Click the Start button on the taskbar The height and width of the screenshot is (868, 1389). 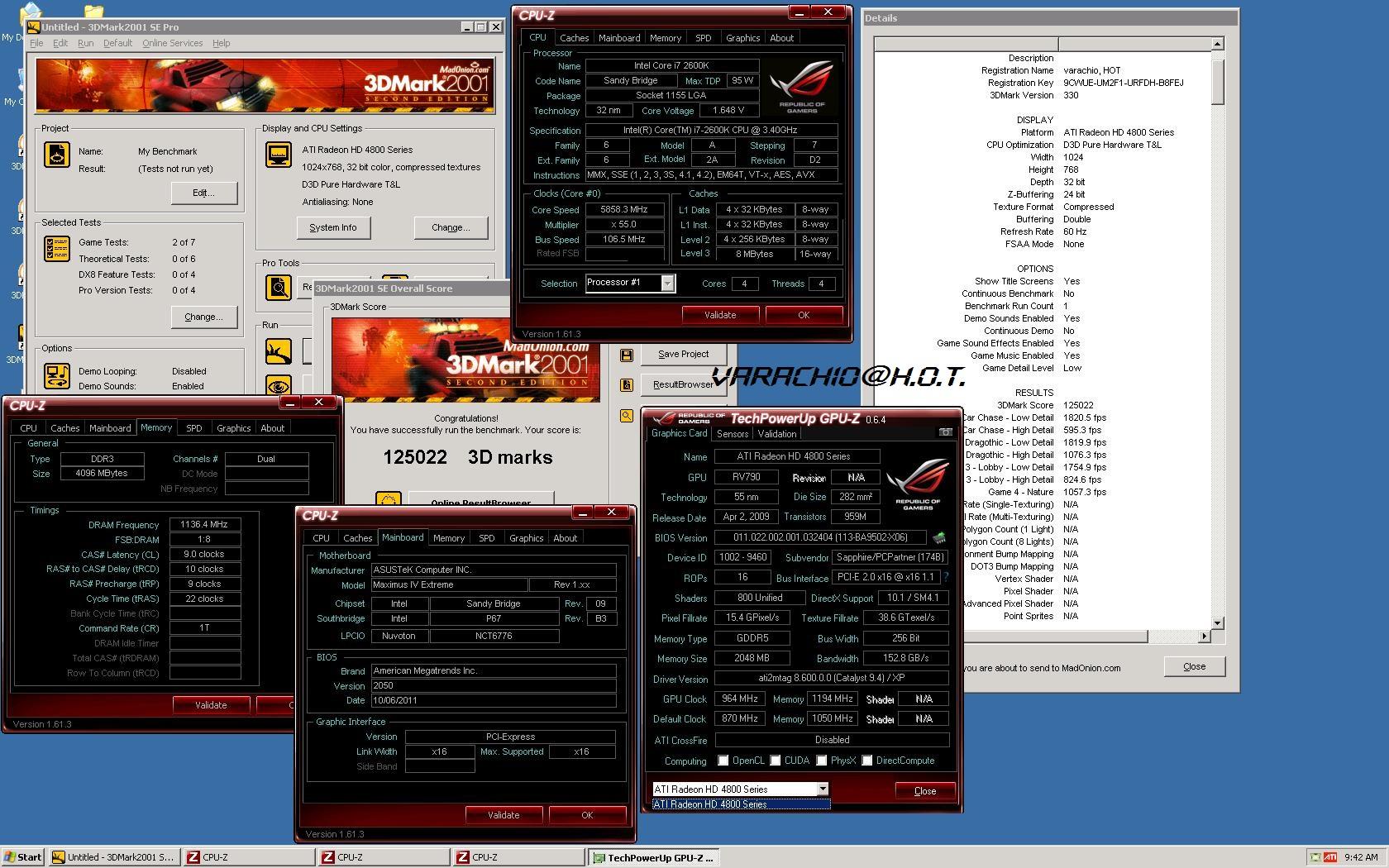[23, 857]
